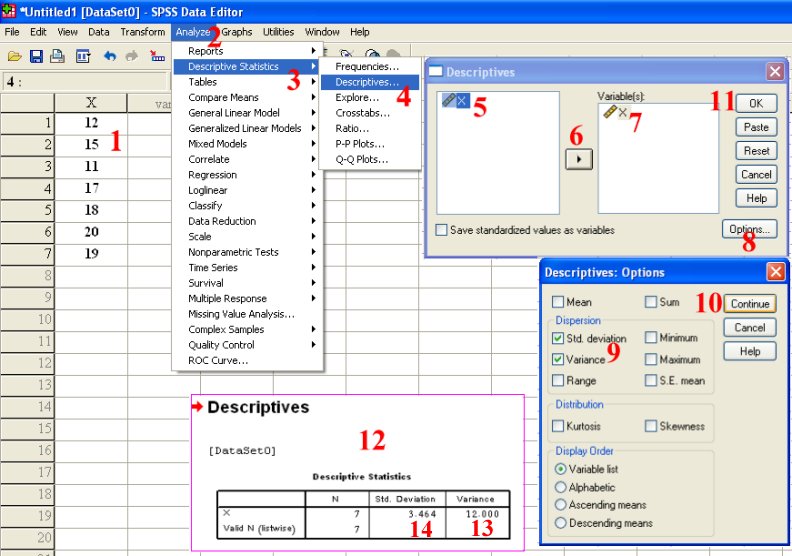Viewport: 792px width, 556px height.
Task: Tick the Kurtosis checkbox
Action: pos(558,426)
